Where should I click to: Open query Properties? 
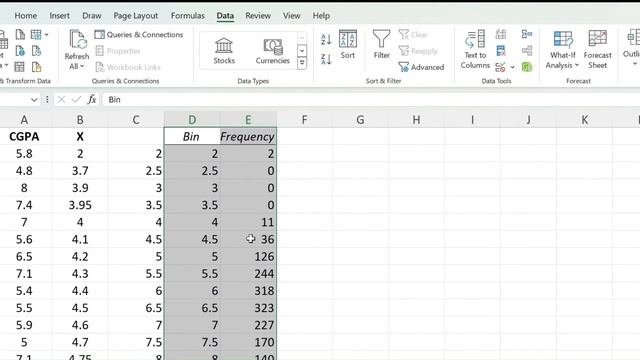pyautogui.click(x=118, y=51)
